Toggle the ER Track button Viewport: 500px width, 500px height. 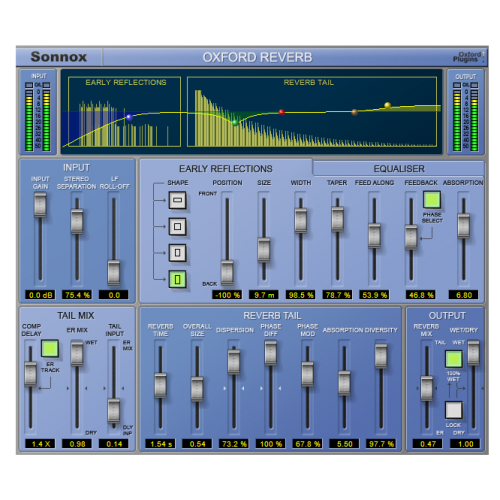pos(50,348)
